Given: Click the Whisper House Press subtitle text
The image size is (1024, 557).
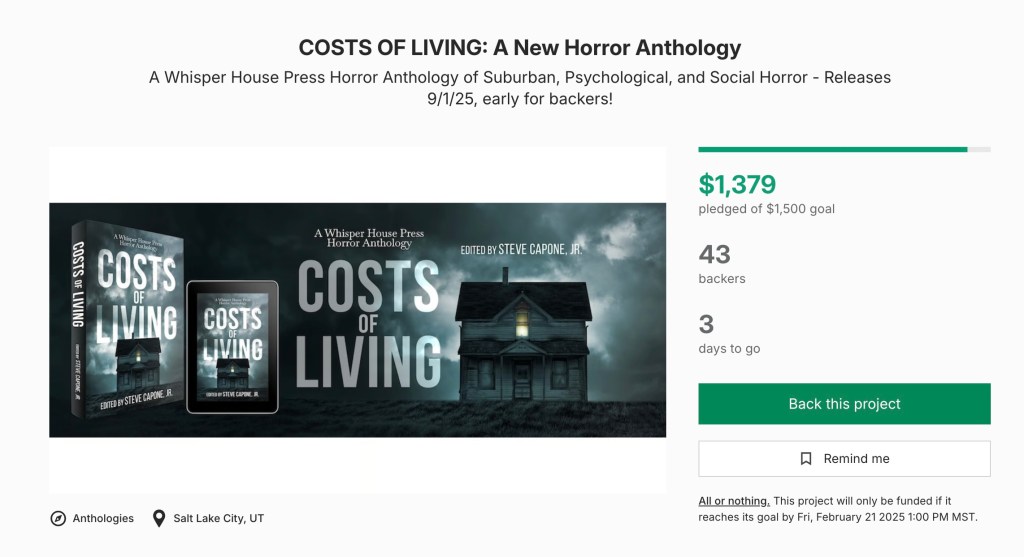Looking at the screenshot, I should [x=520, y=88].
